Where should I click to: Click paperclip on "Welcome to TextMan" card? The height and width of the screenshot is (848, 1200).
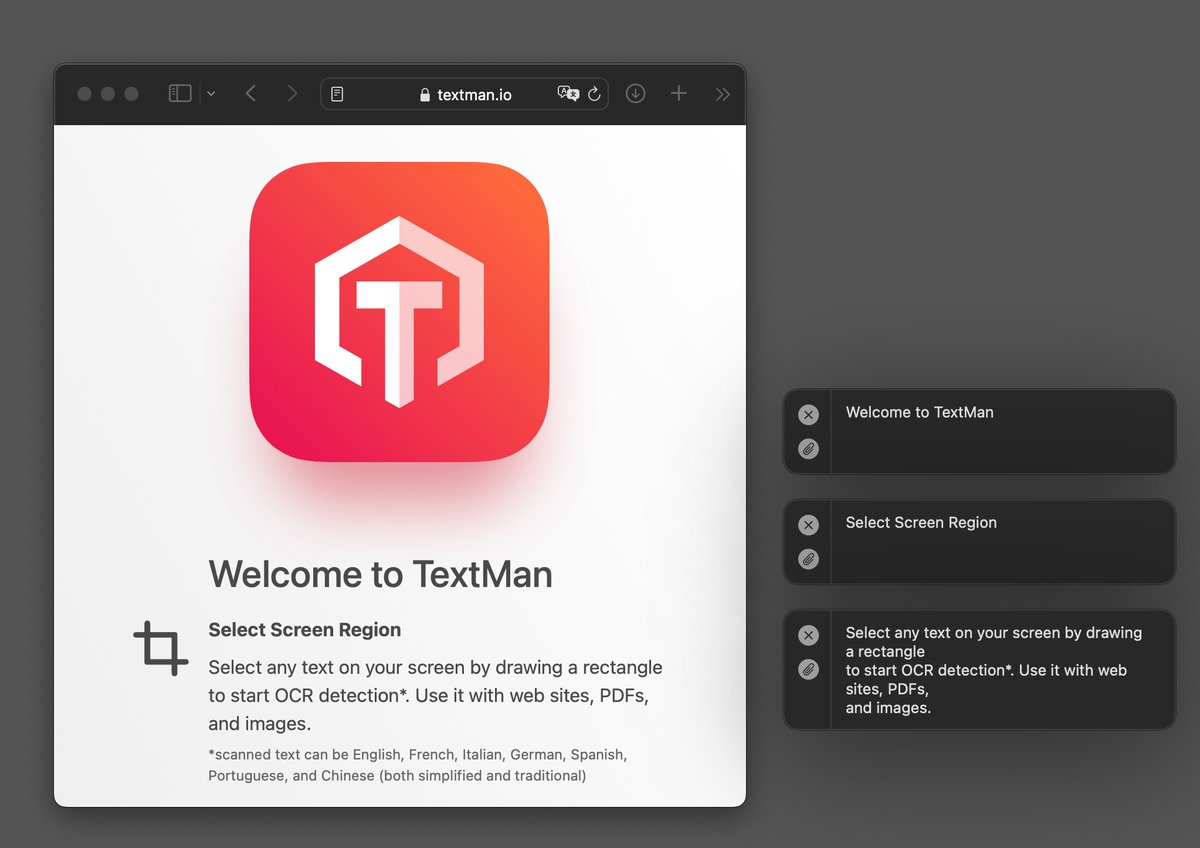[x=808, y=449]
